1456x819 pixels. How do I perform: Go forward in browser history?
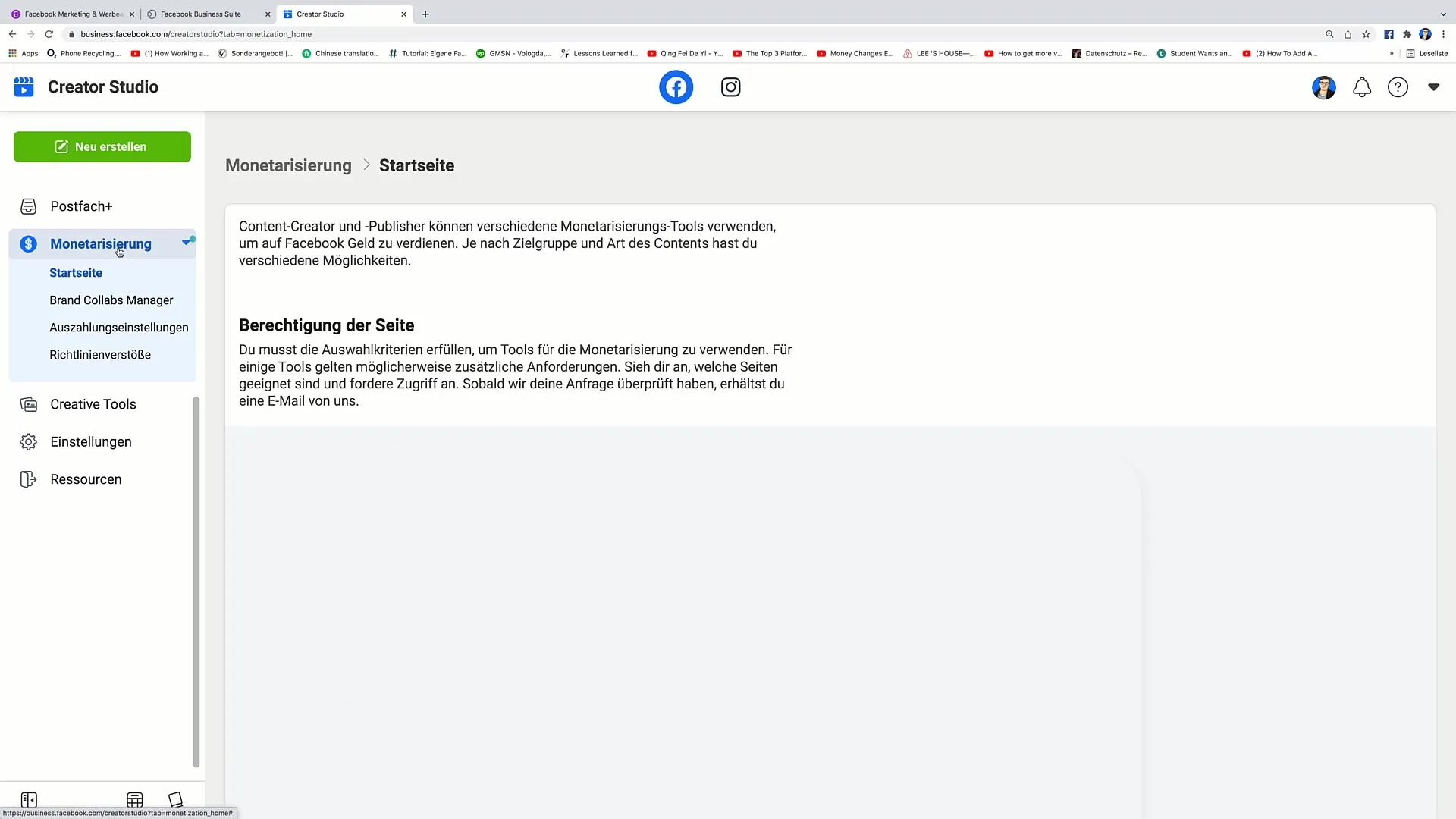tap(30, 34)
